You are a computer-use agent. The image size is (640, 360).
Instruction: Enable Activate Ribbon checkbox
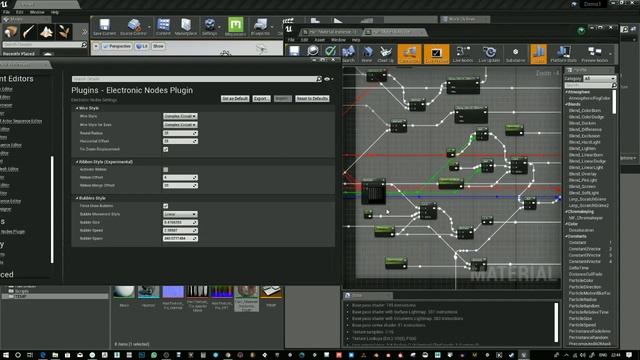coord(165,169)
